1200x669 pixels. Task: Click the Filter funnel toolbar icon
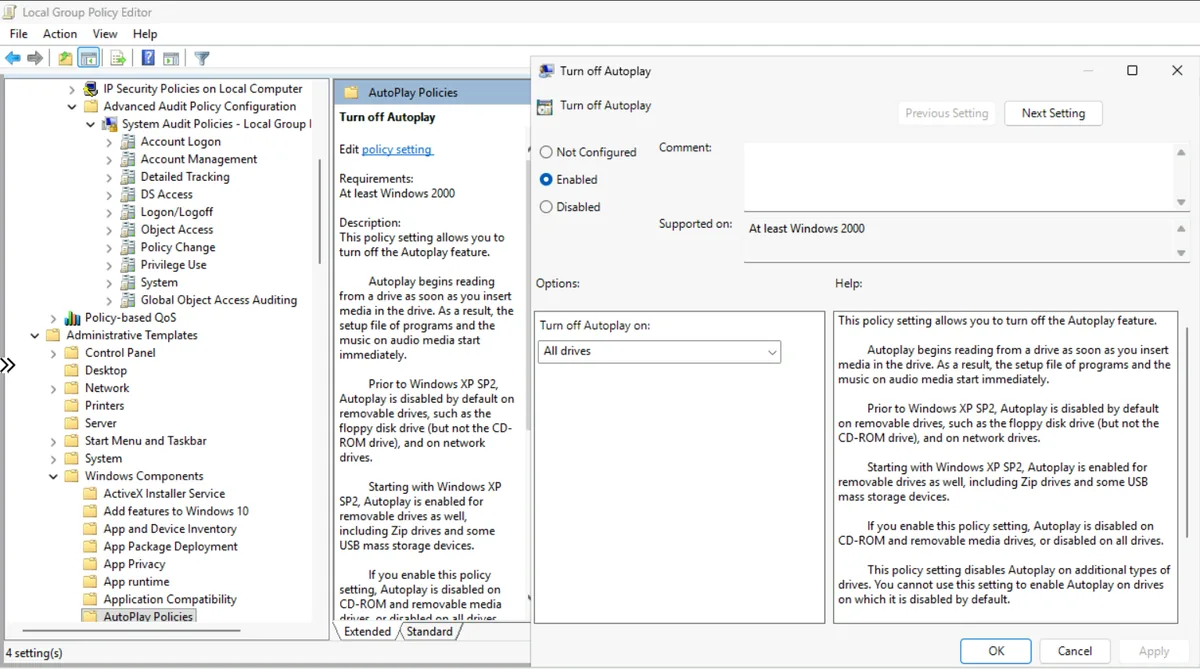201,58
